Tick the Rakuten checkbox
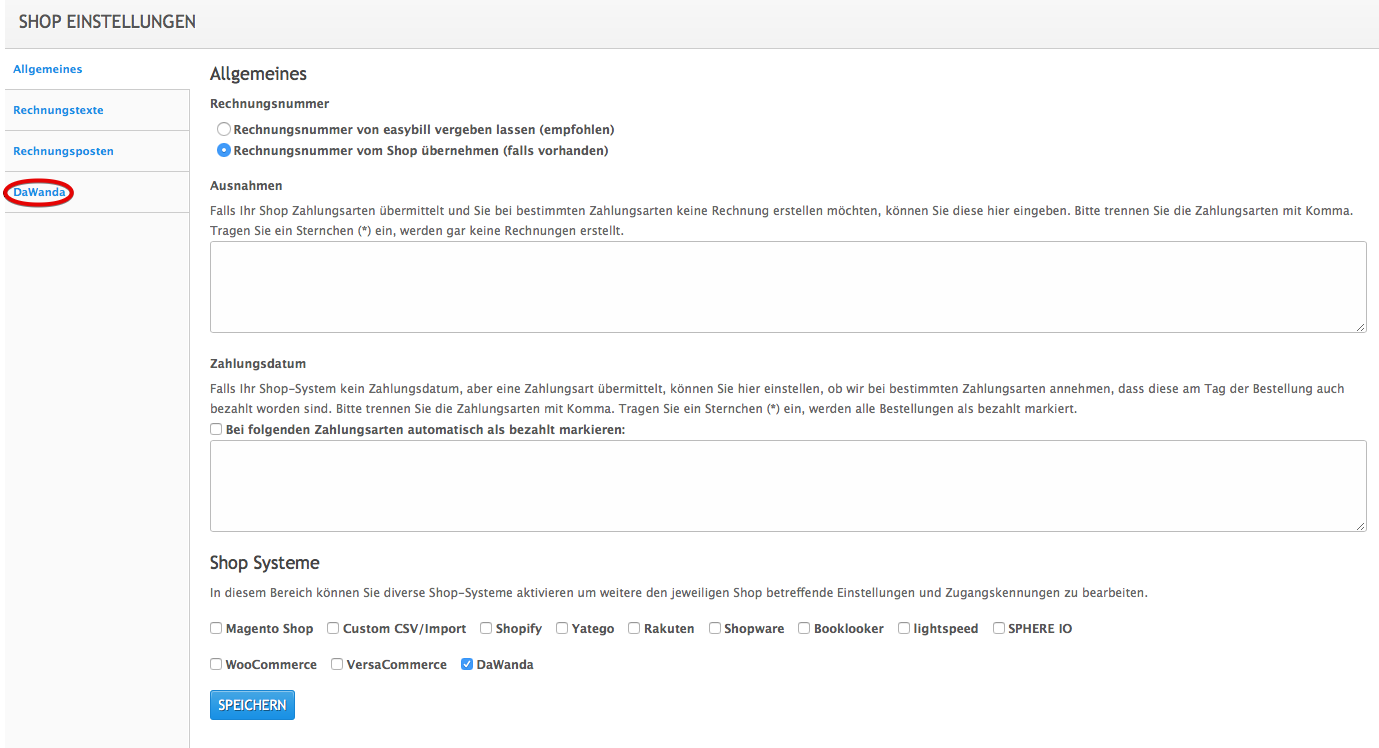This screenshot has height=748, width=1379. click(x=635, y=628)
